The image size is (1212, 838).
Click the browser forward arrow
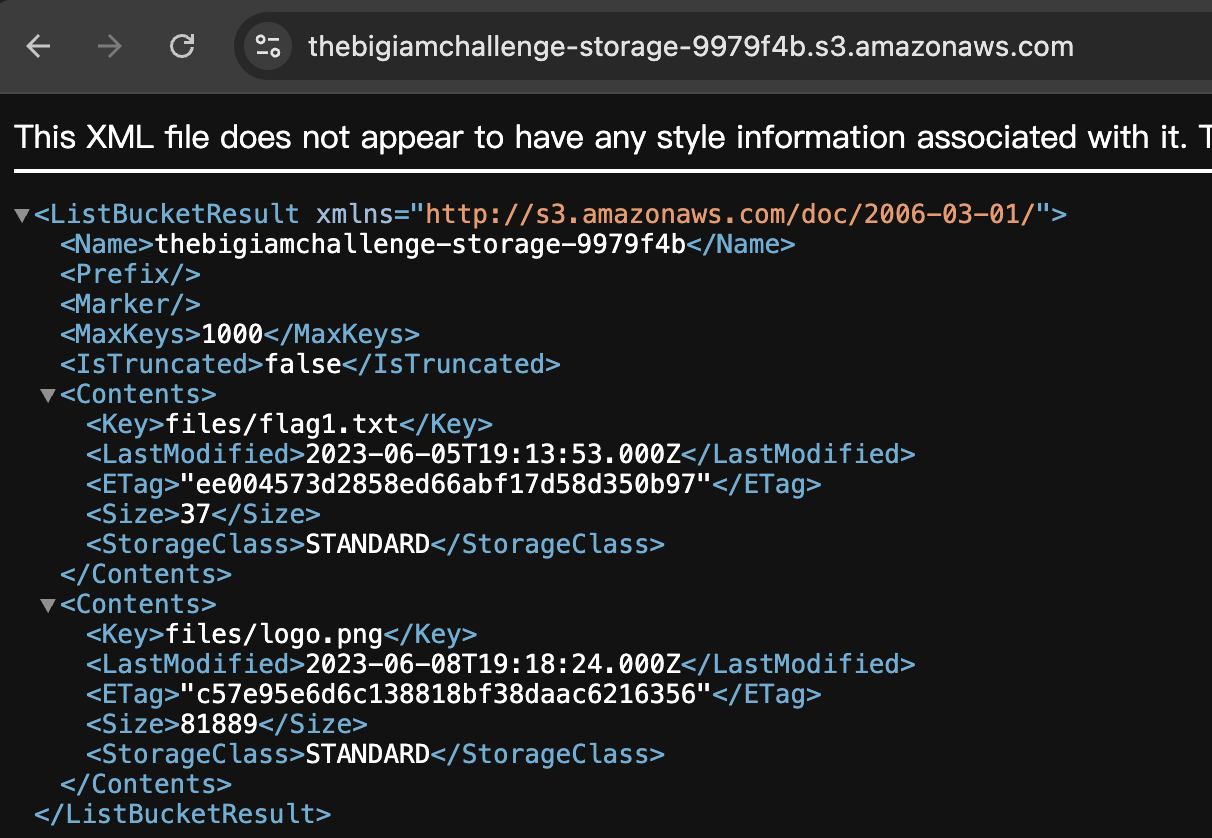point(110,46)
